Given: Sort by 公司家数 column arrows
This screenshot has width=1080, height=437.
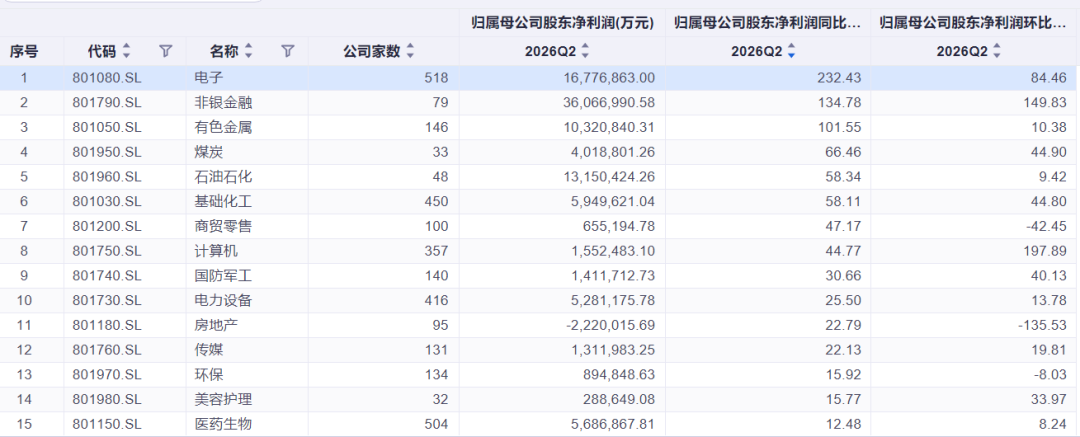Looking at the screenshot, I should pos(411,50).
